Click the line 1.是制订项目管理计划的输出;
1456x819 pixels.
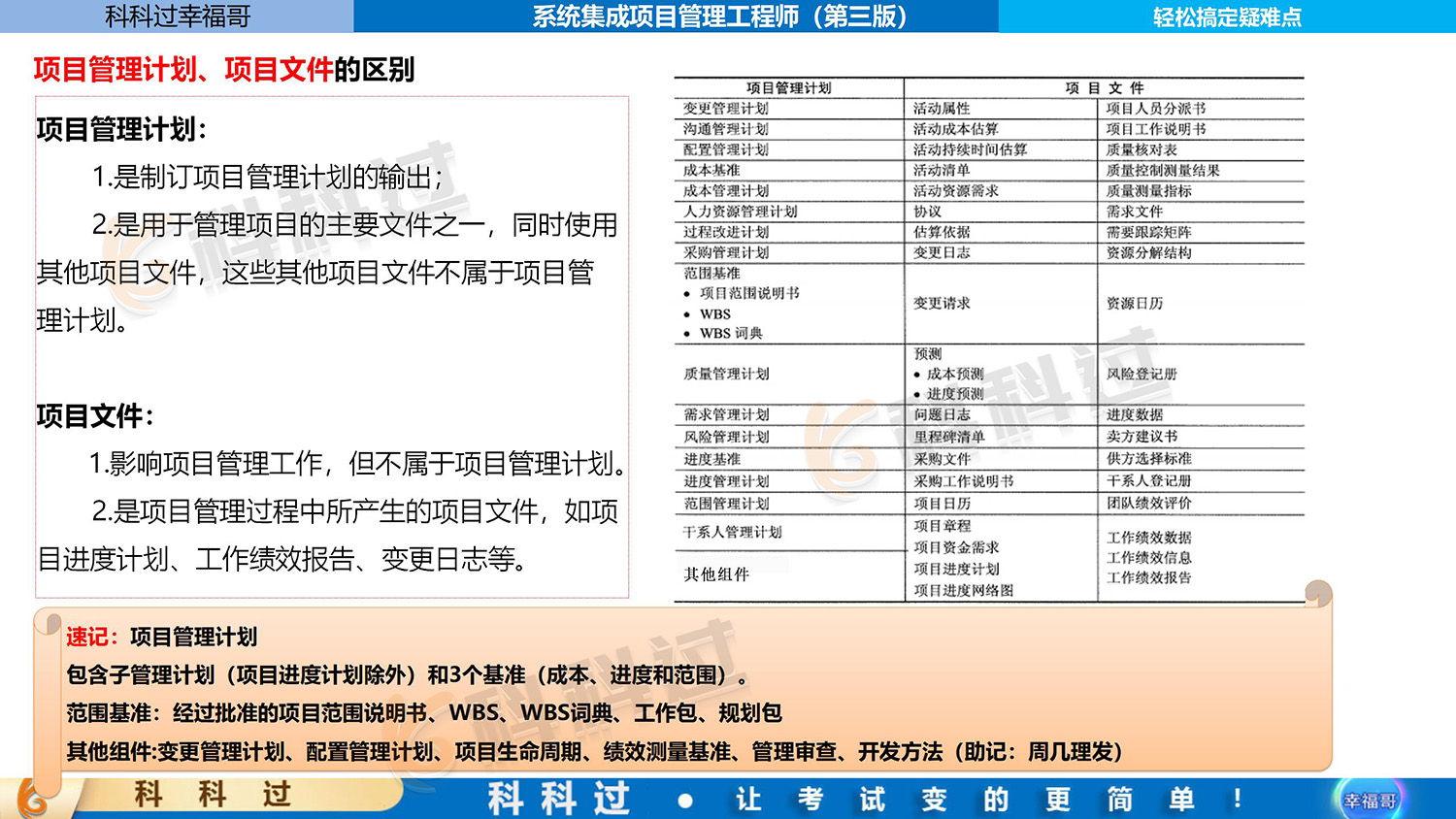[268, 177]
